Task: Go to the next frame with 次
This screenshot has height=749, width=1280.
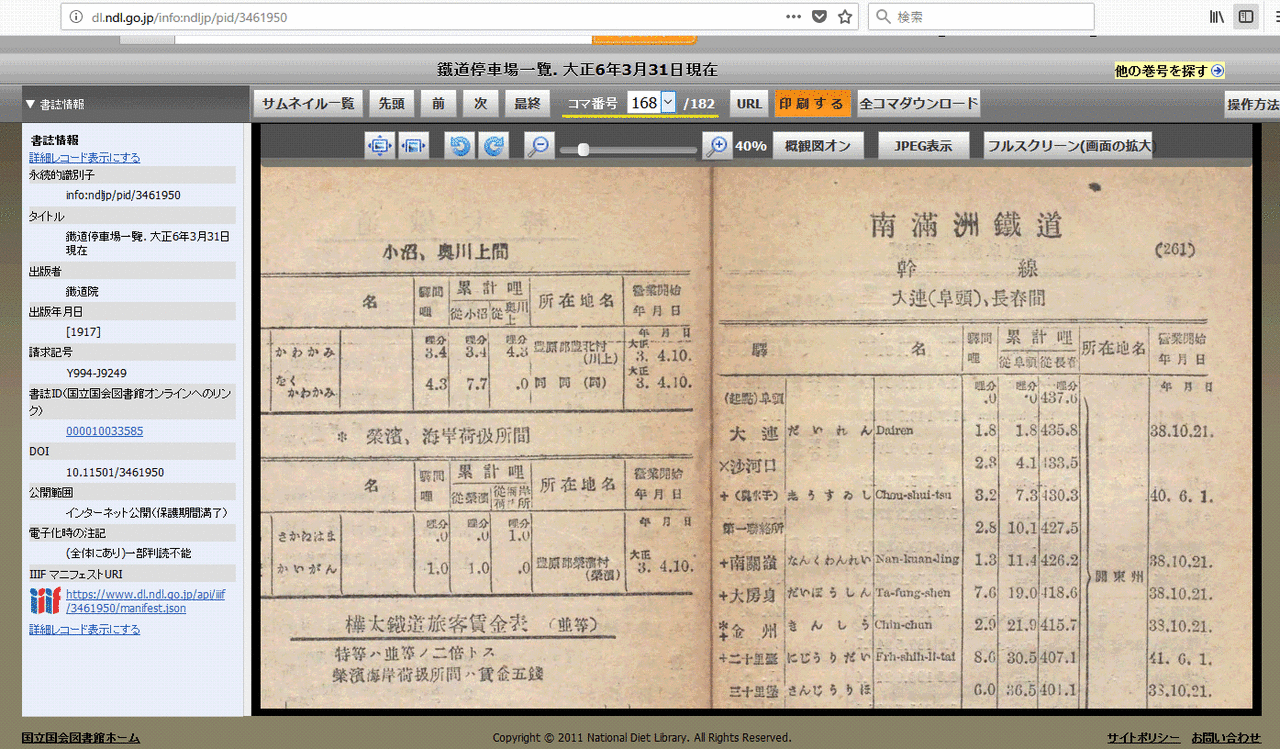Action: coord(480,103)
